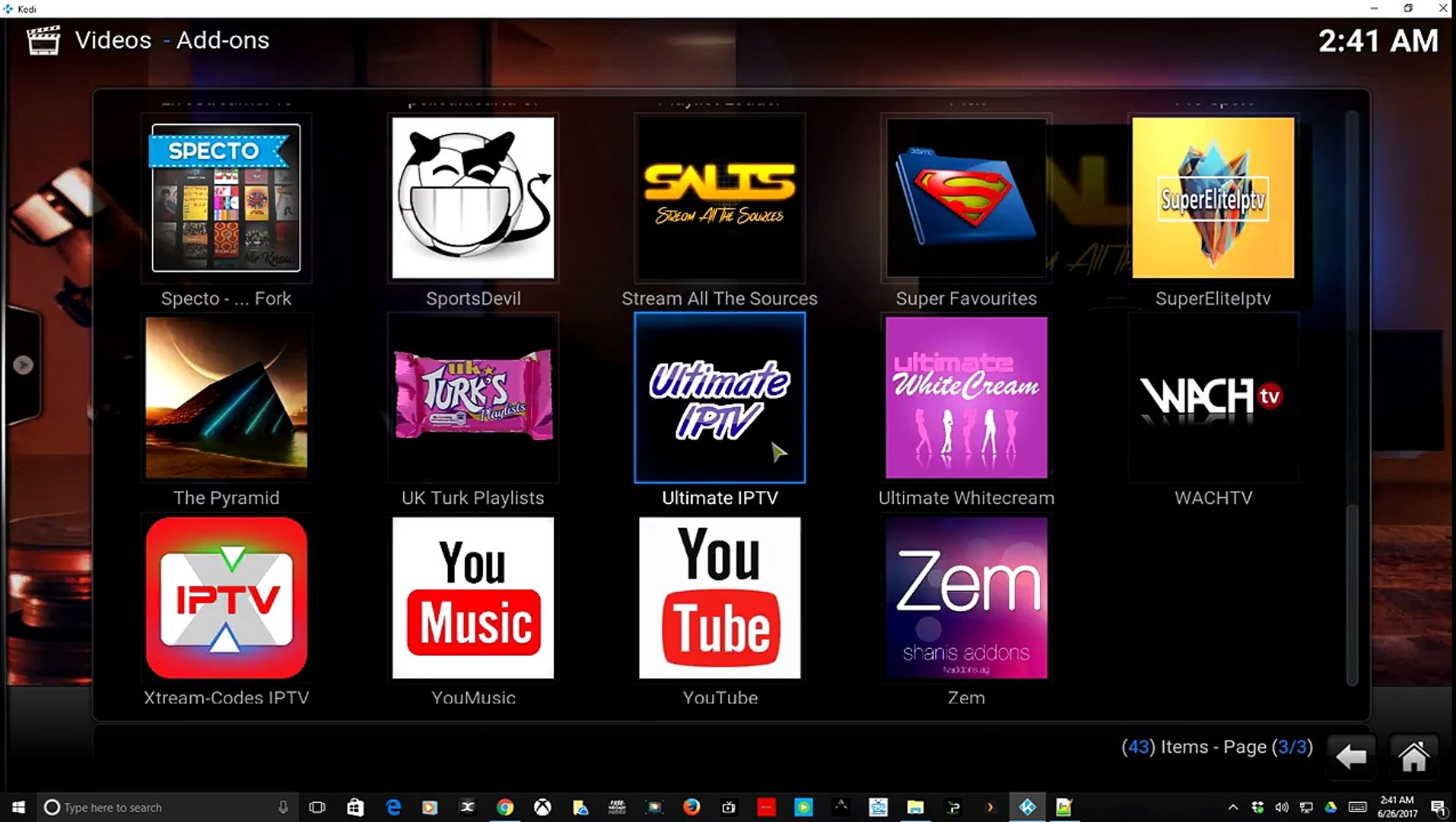The image size is (1456, 822).
Task: Open Super Favourites add-on
Action: 966,198
